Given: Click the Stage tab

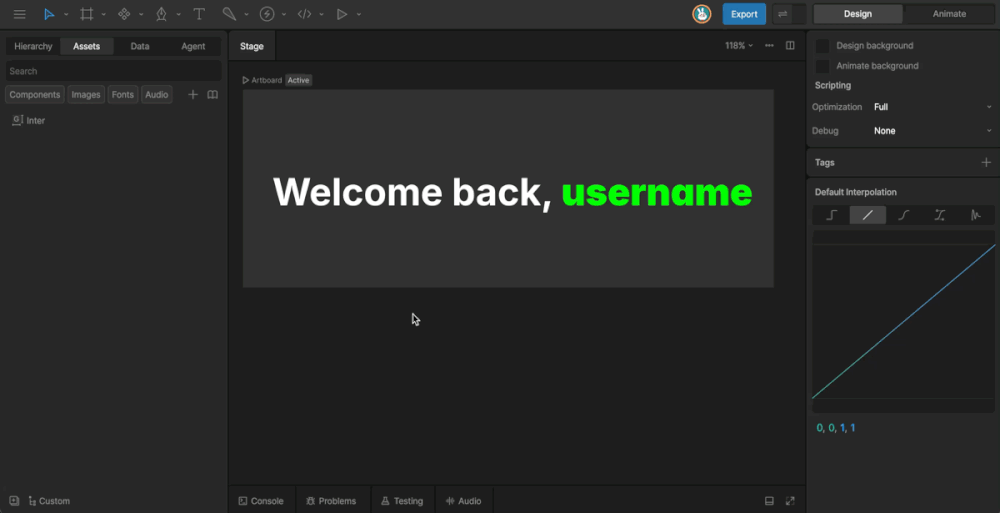Looking at the screenshot, I should (x=252, y=46).
